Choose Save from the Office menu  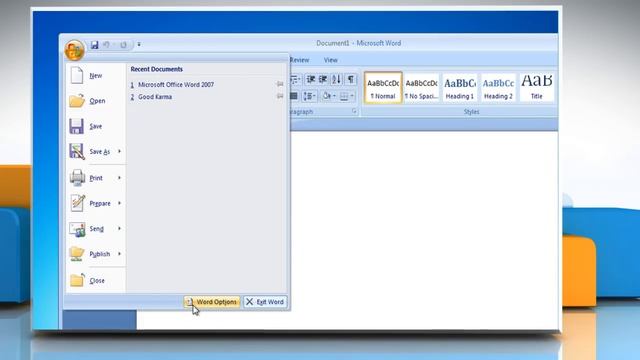point(95,126)
